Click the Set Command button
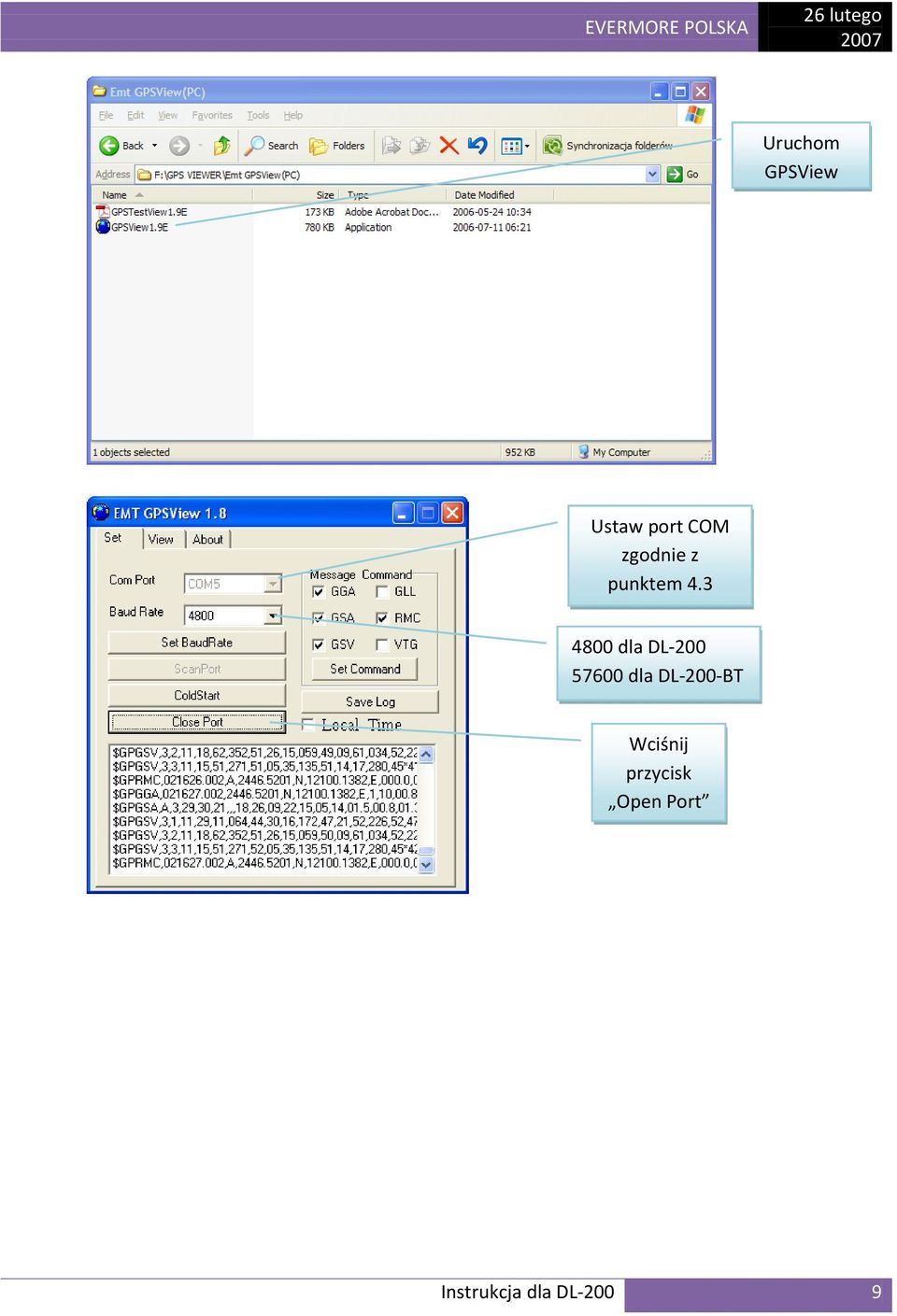This screenshot has width=897, height=1316. click(365, 669)
